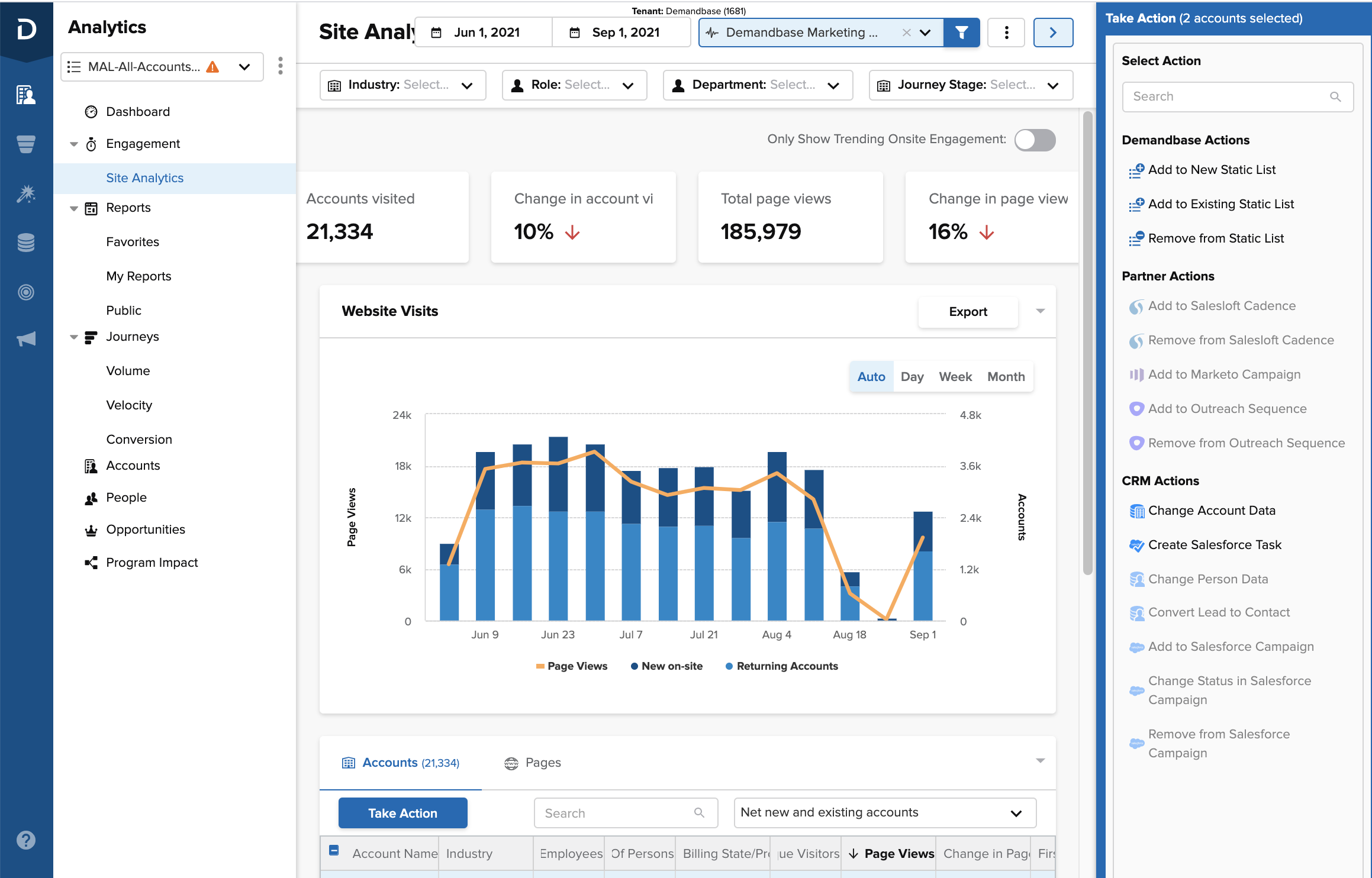Toggle Only Show Trending Onsite Engagement switch
1372x878 pixels.
[1035, 140]
